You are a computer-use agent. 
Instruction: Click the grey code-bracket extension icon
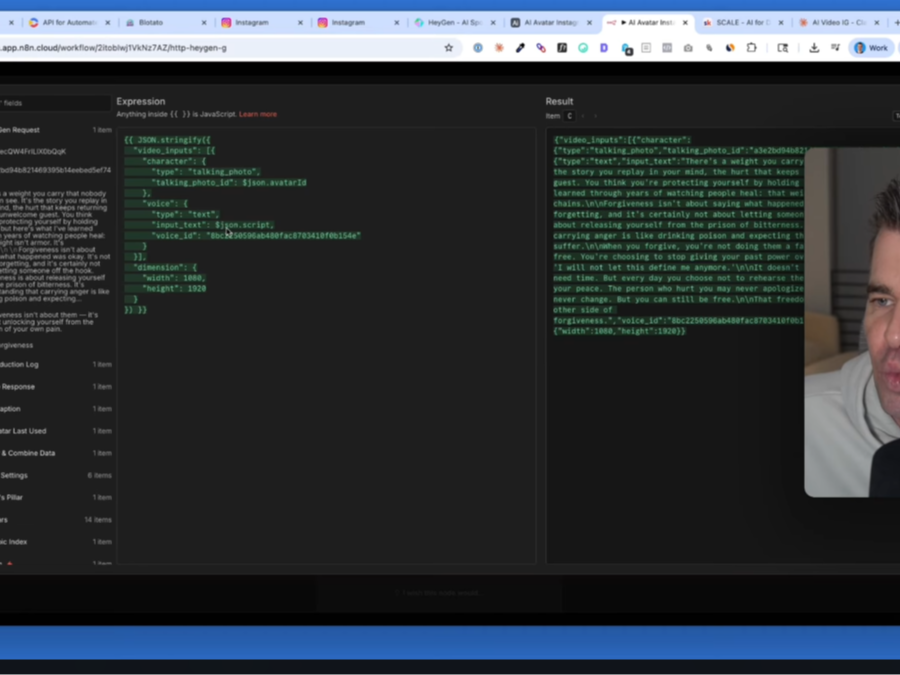pos(667,48)
